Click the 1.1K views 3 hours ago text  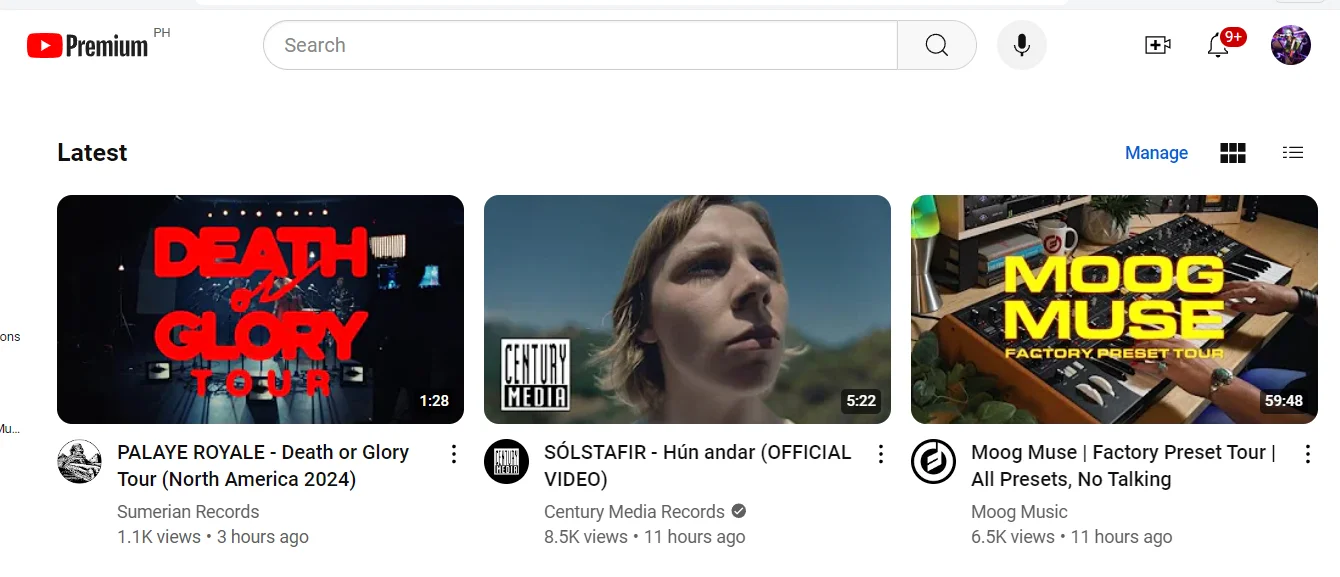tap(213, 537)
